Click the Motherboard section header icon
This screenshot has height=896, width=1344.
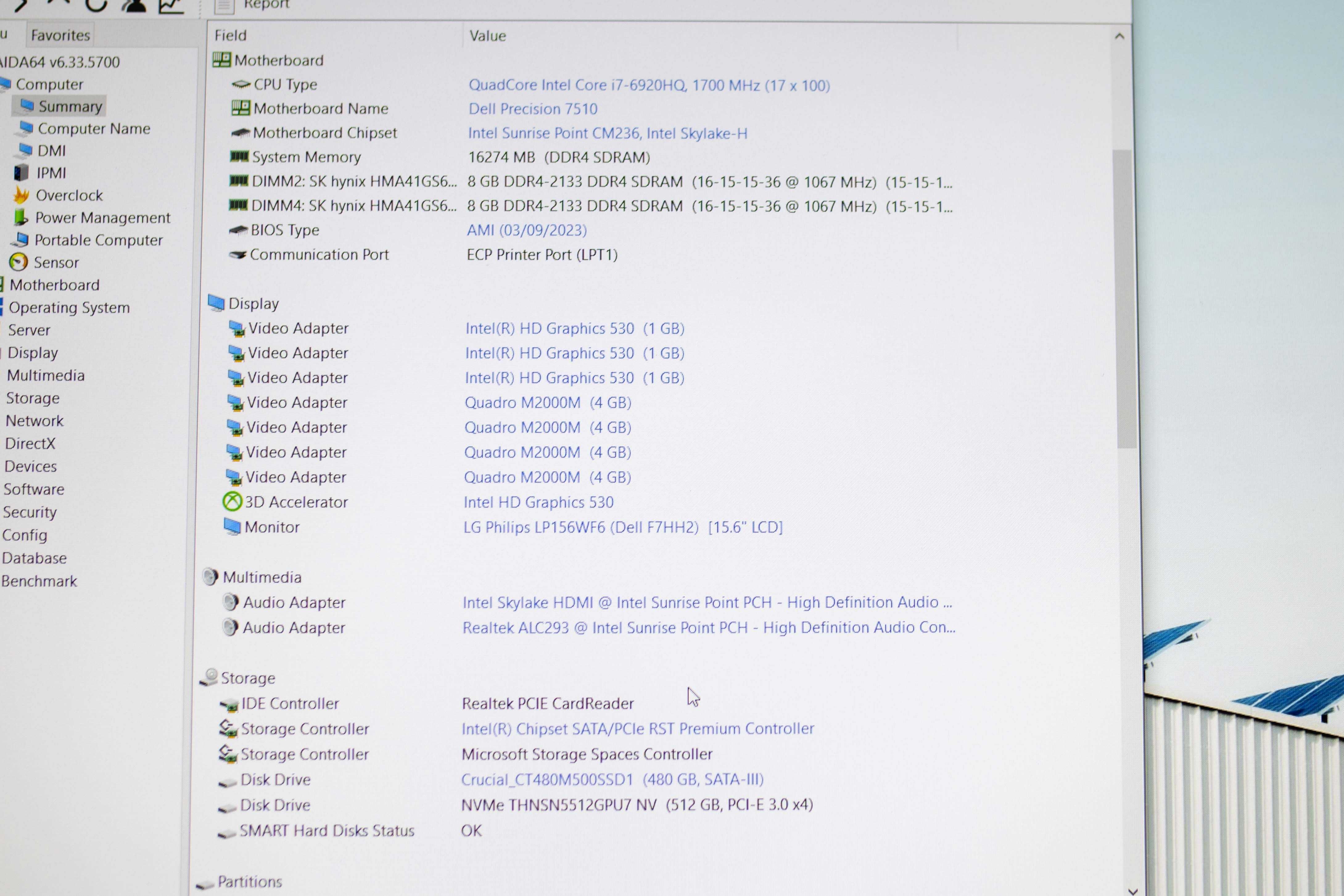coord(222,60)
